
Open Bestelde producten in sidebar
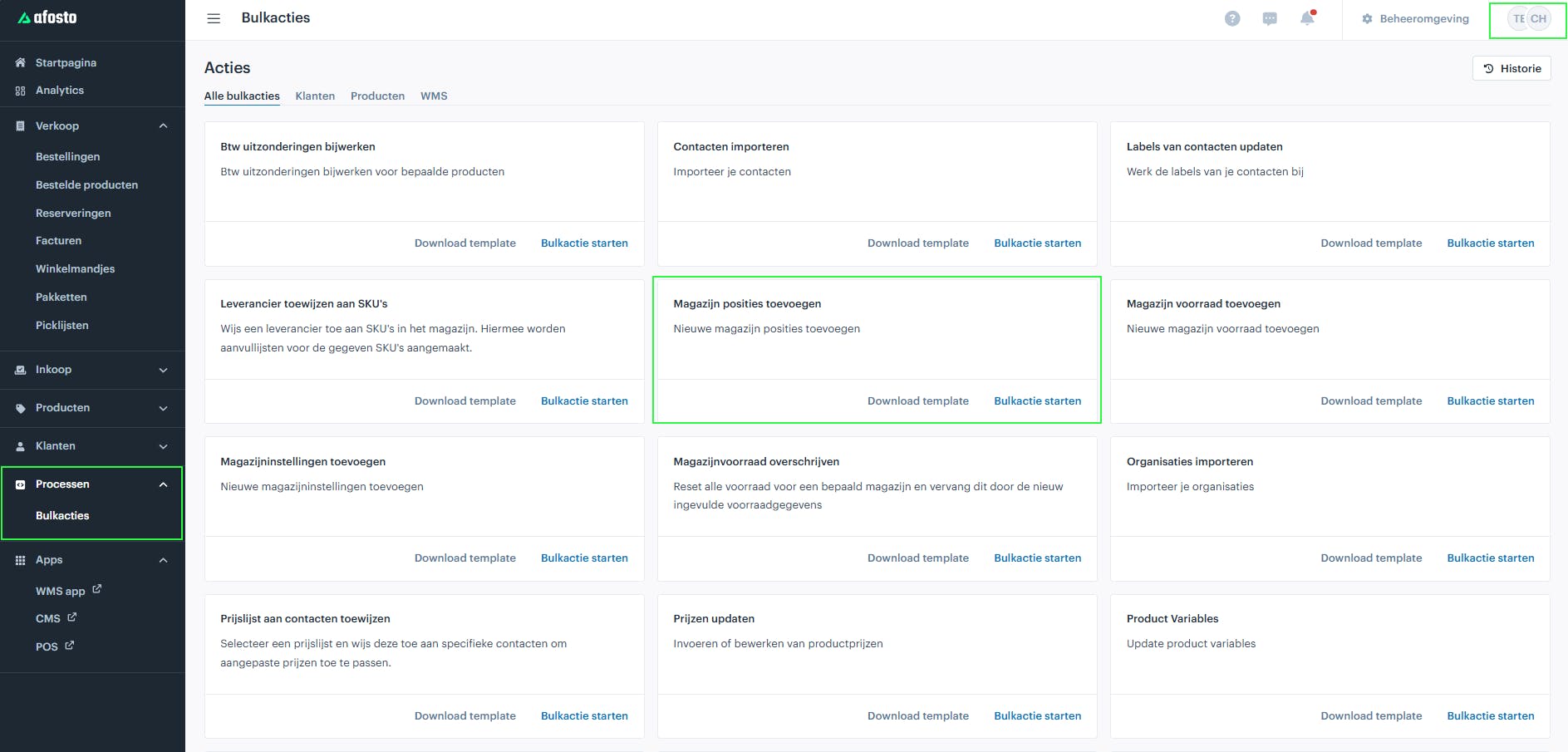pos(86,185)
